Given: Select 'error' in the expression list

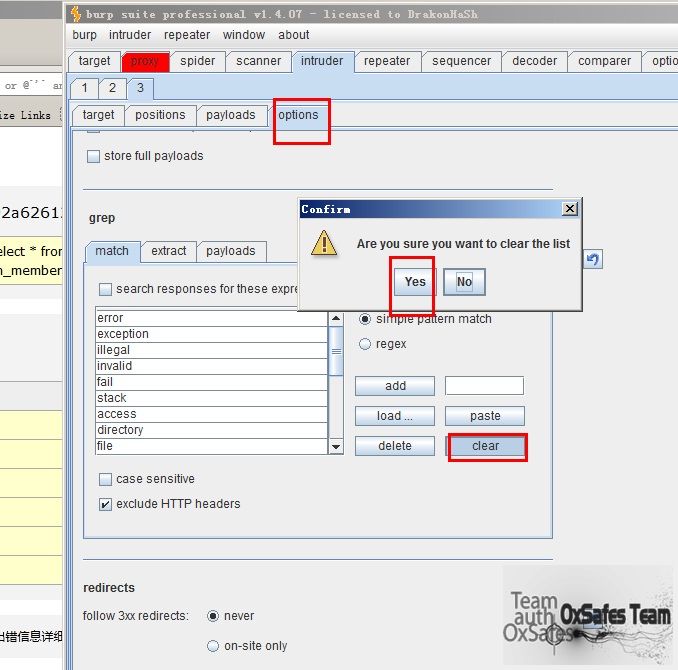Looking at the screenshot, I should 211,318.
